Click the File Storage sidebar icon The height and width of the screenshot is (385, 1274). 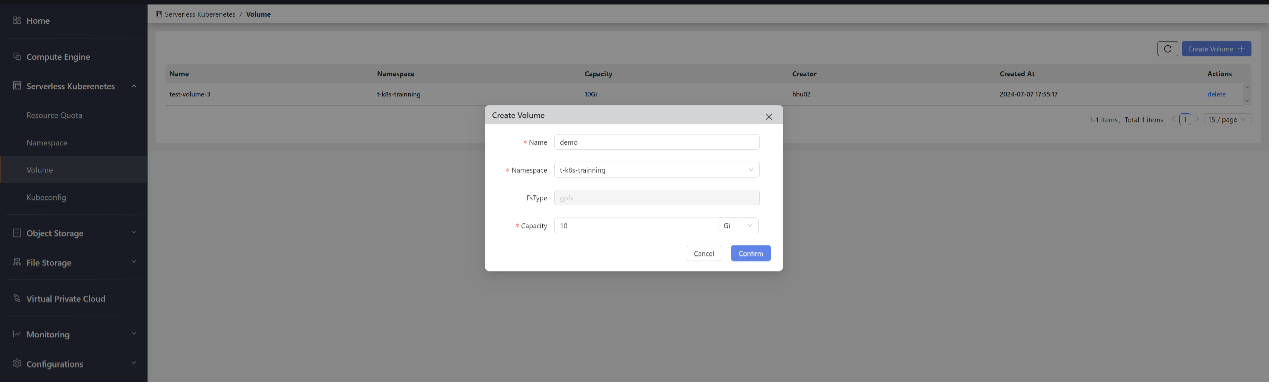(17, 263)
